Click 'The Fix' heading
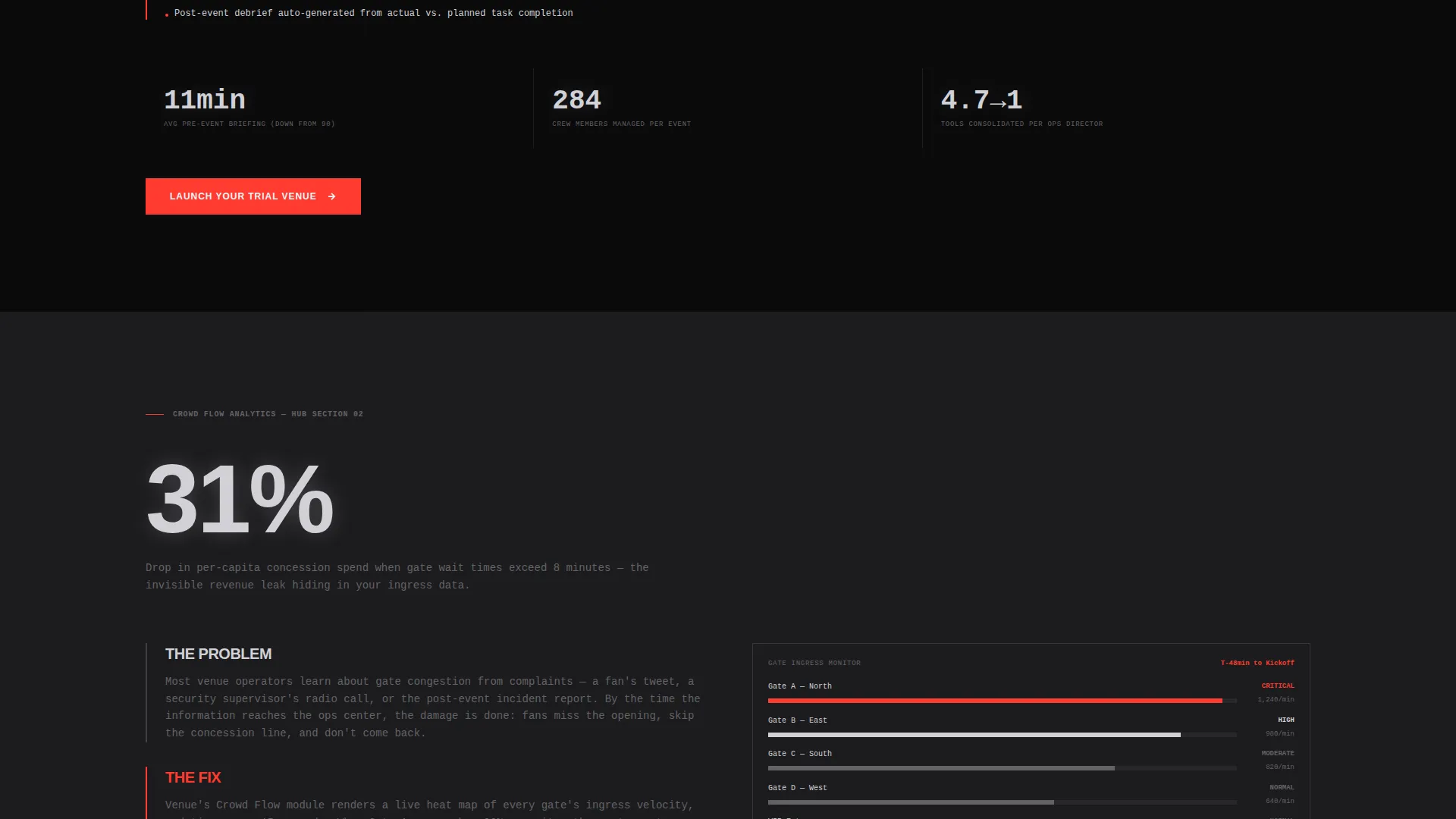Image resolution: width=1456 pixels, height=819 pixels. (193, 777)
